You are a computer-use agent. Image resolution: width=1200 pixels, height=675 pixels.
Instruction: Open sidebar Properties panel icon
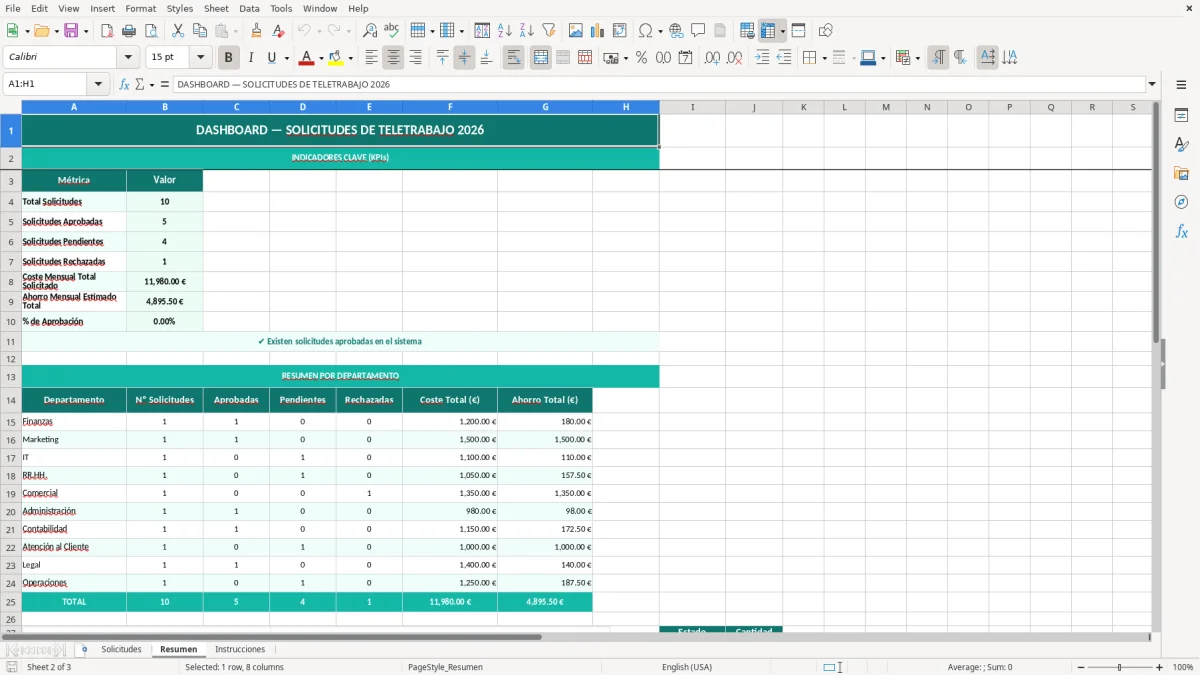click(1181, 116)
